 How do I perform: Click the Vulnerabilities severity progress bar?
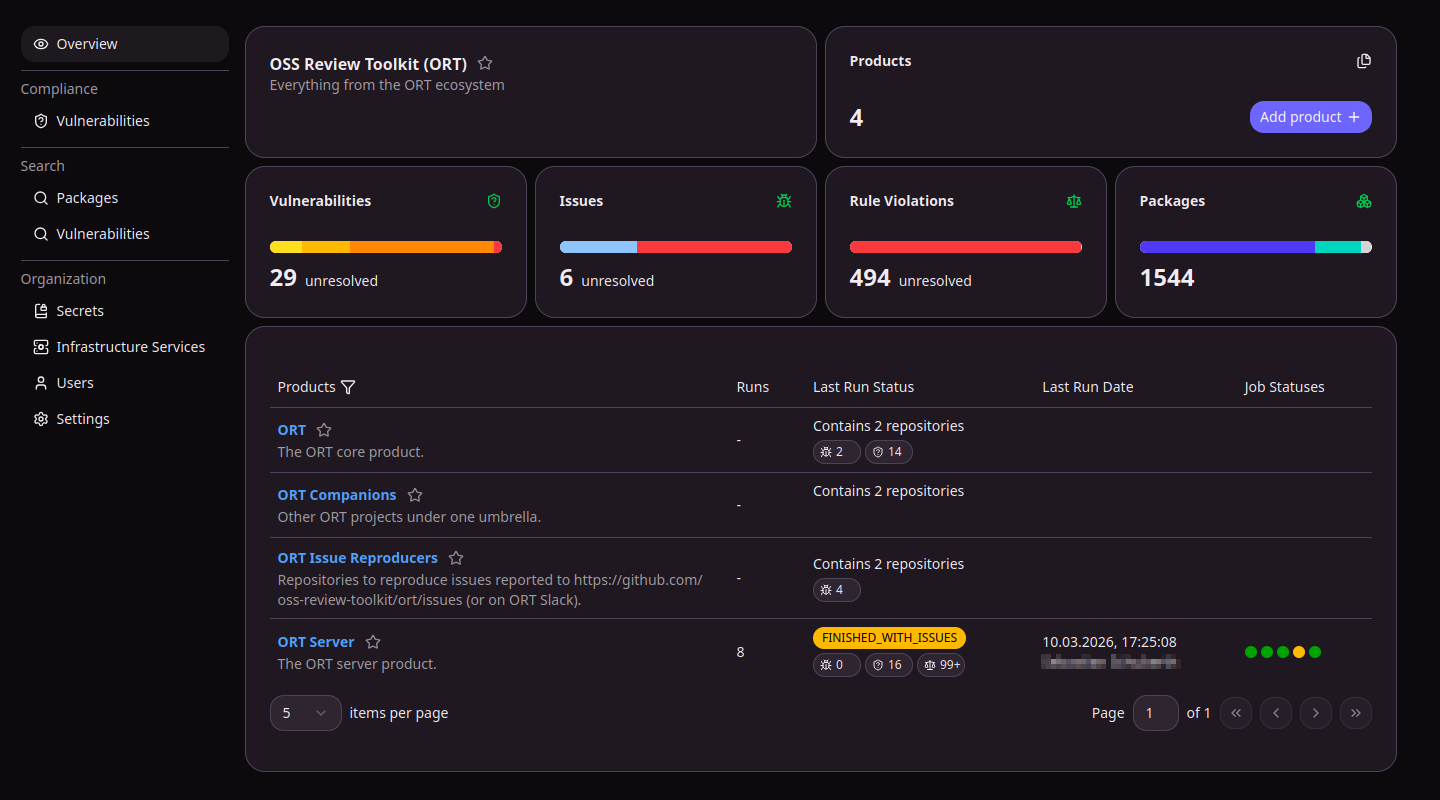(386, 247)
